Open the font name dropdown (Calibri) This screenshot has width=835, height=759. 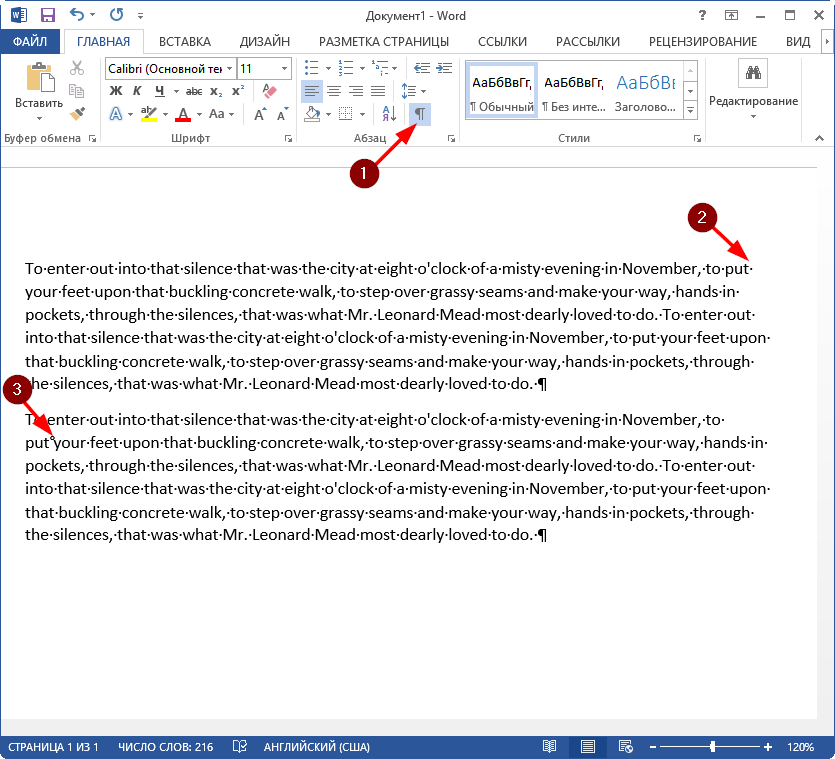coord(229,68)
